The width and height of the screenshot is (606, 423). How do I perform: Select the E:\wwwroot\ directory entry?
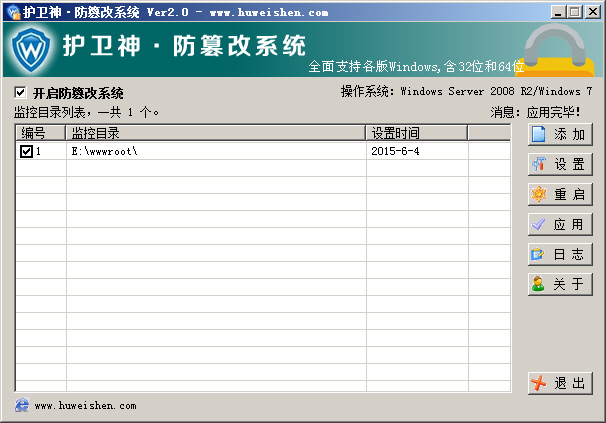104,151
